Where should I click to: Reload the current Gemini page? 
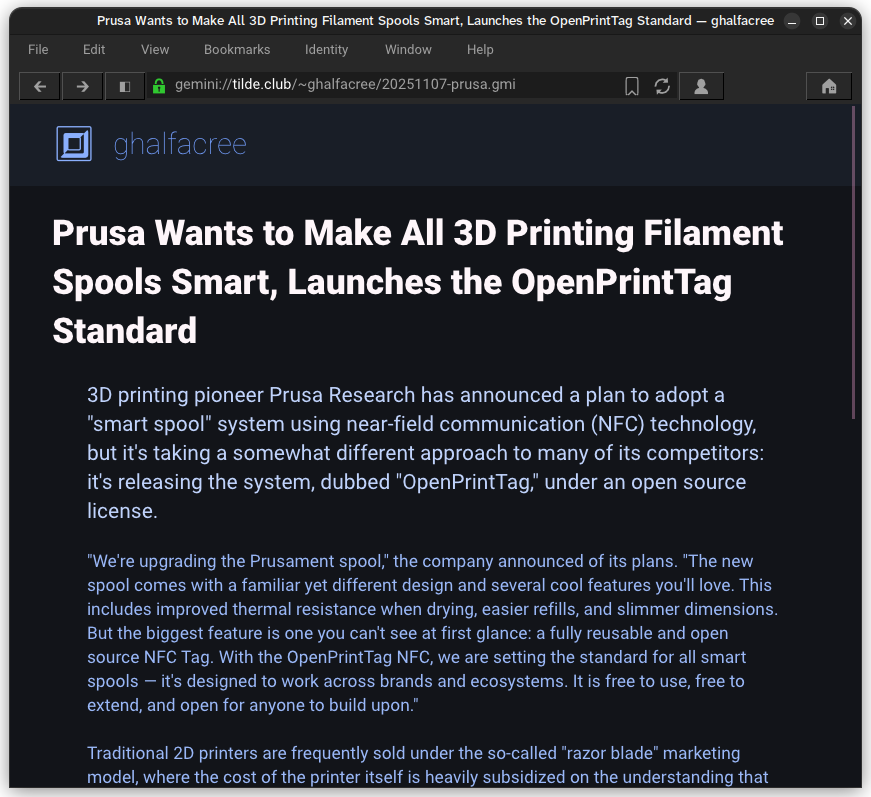click(662, 86)
